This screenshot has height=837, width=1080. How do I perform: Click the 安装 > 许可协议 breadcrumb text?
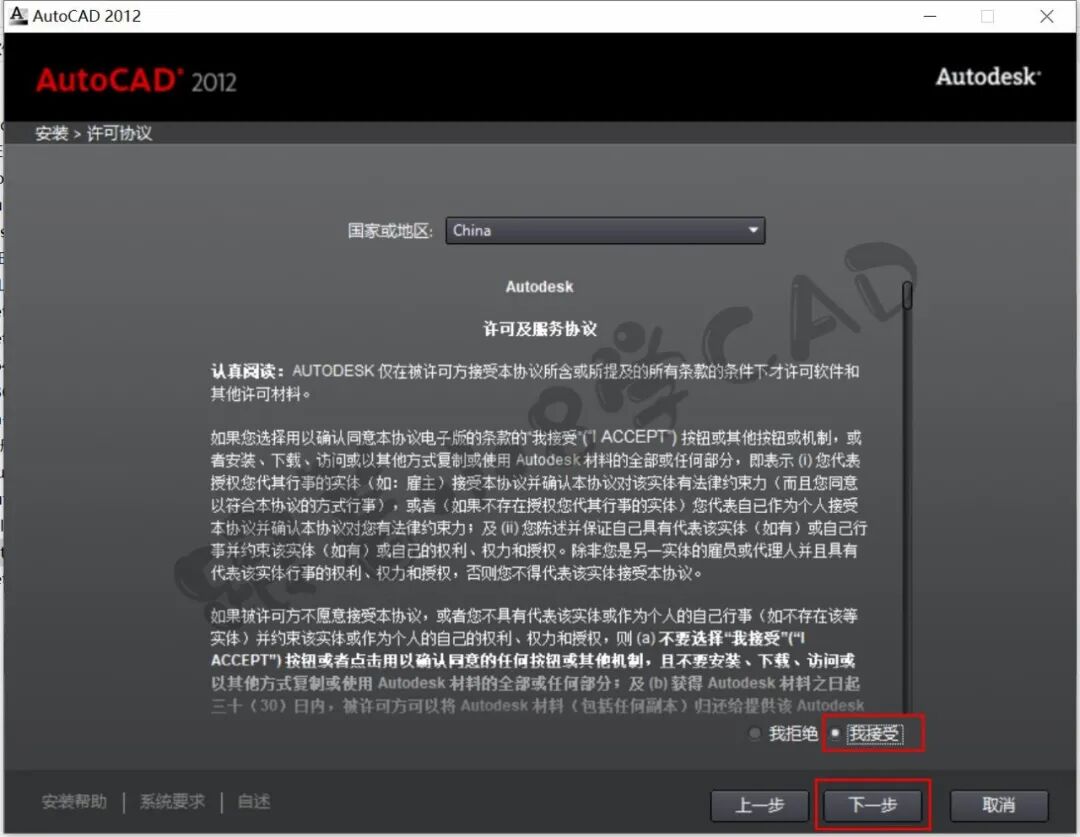94,133
